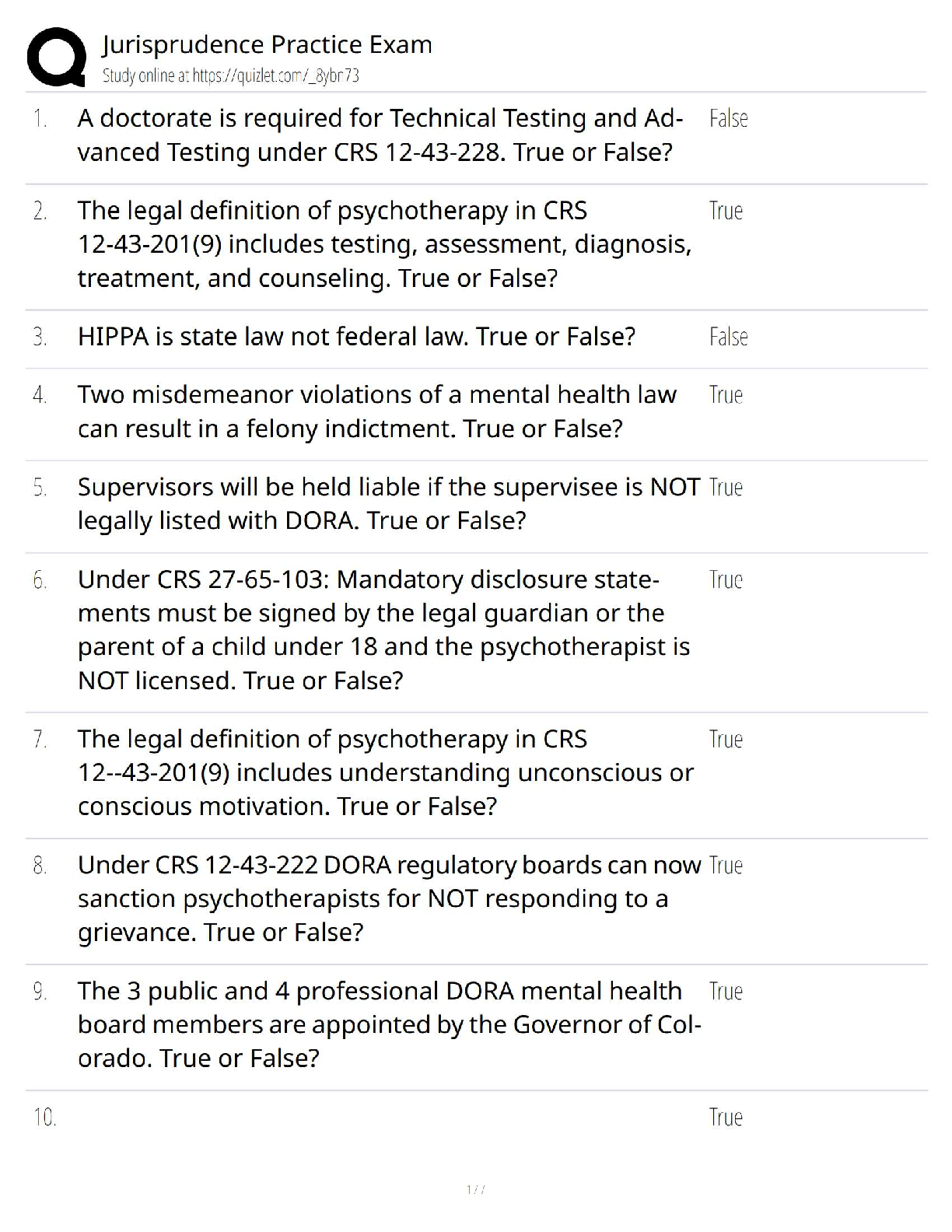Click the Quizlet Q logo icon
The width and height of the screenshot is (952, 1232).
[56, 57]
